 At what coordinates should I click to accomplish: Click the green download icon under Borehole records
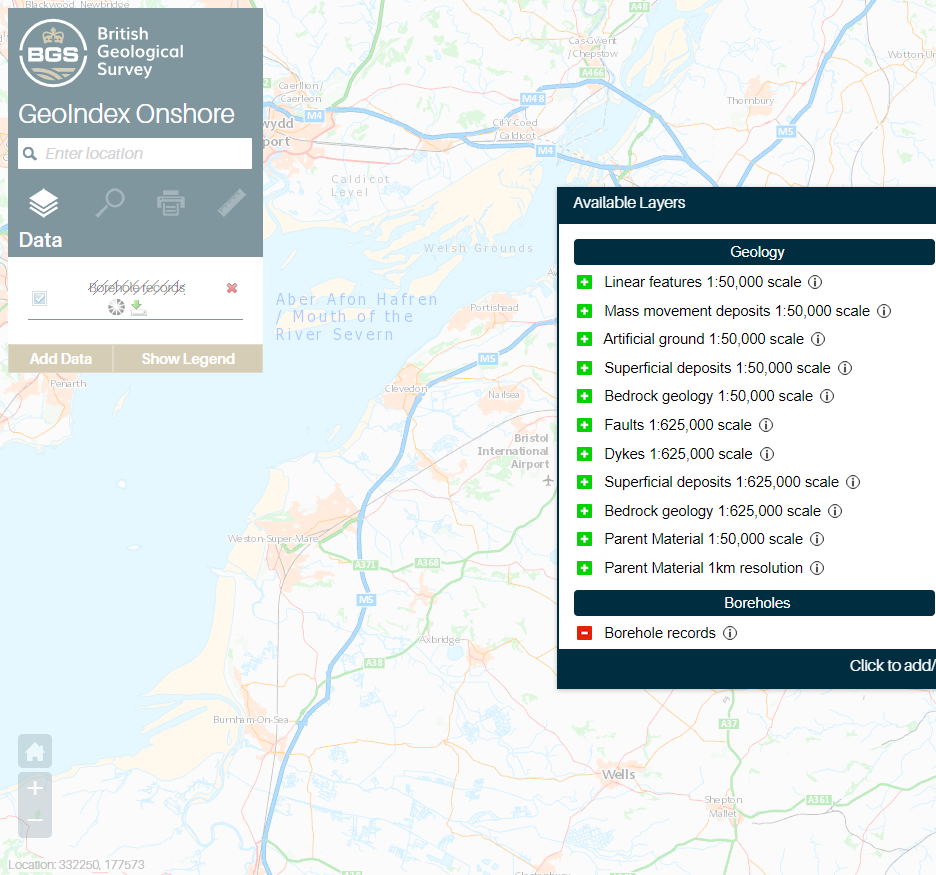point(138,307)
